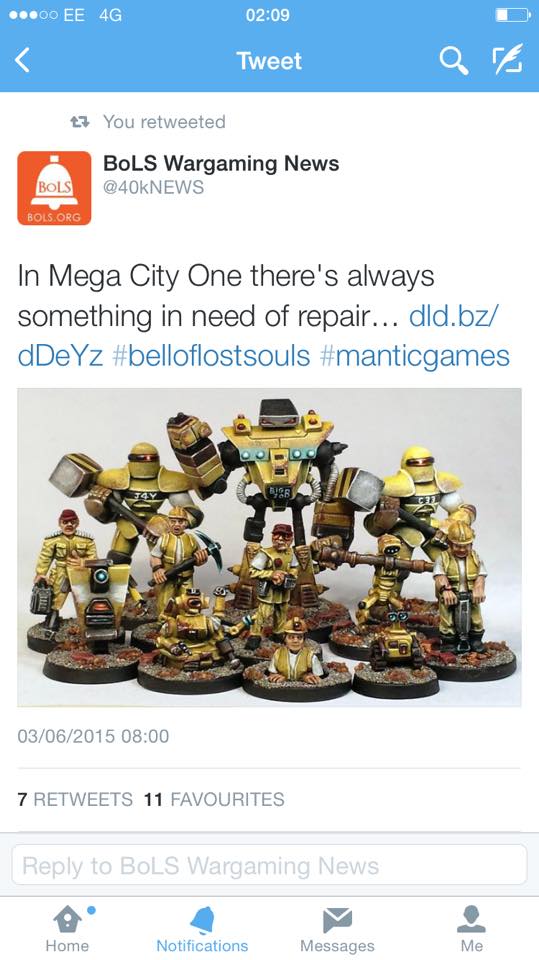Open the @40kNEWS handle
Image resolution: width=539 pixels, height=960 pixels.
pos(153,187)
